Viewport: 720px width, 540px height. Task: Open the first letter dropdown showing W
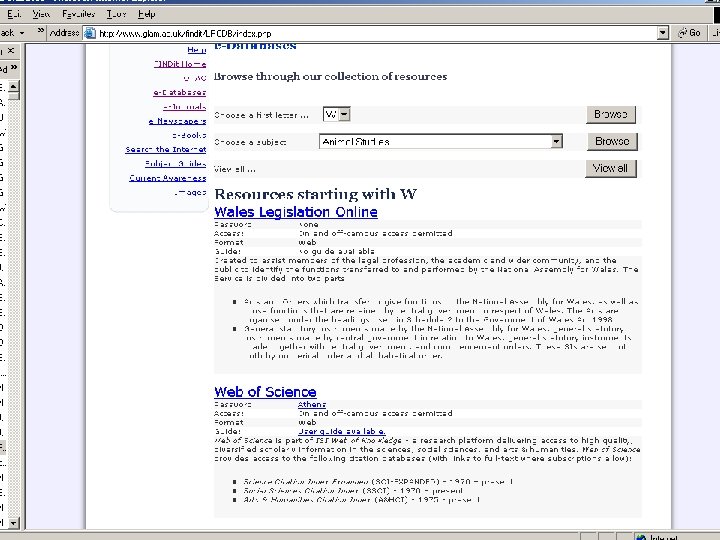point(337,114)
